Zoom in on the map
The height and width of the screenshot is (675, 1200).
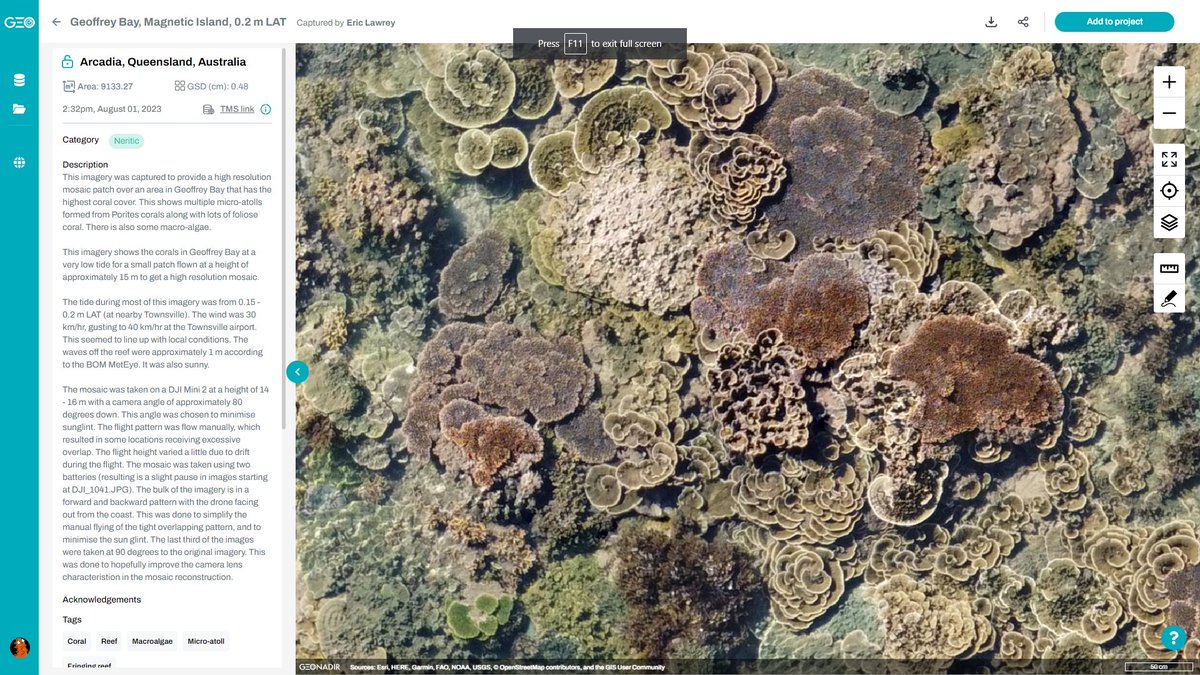[1169, 82]
